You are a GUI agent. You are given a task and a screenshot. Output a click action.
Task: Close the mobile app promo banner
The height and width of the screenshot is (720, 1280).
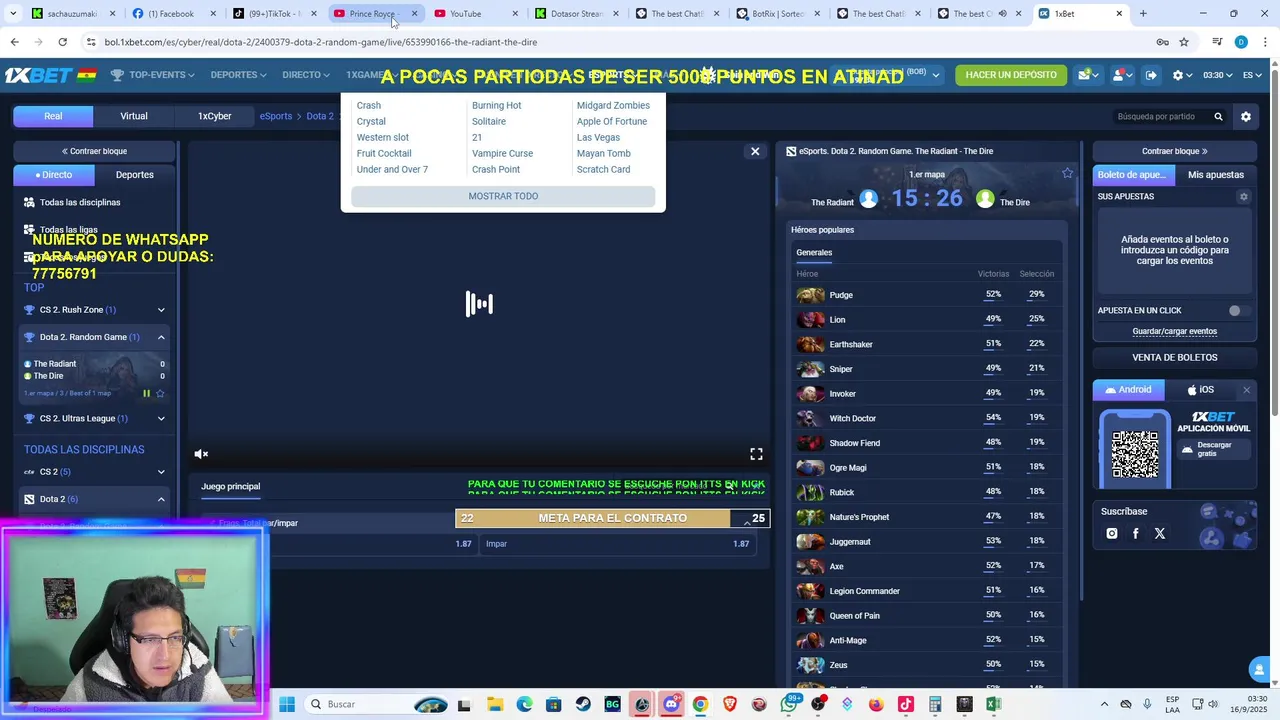click(1246, 390)
